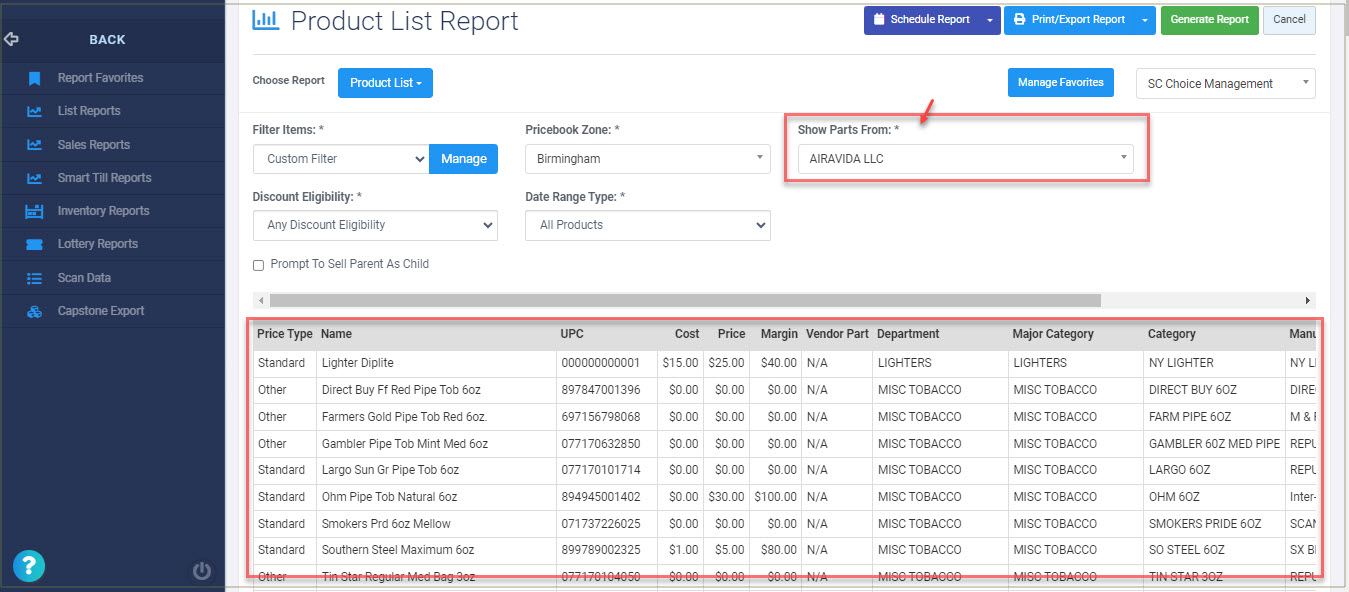Click the Name column header
Viewport: 1349px width, 592px height.
[x=337, y=334]
